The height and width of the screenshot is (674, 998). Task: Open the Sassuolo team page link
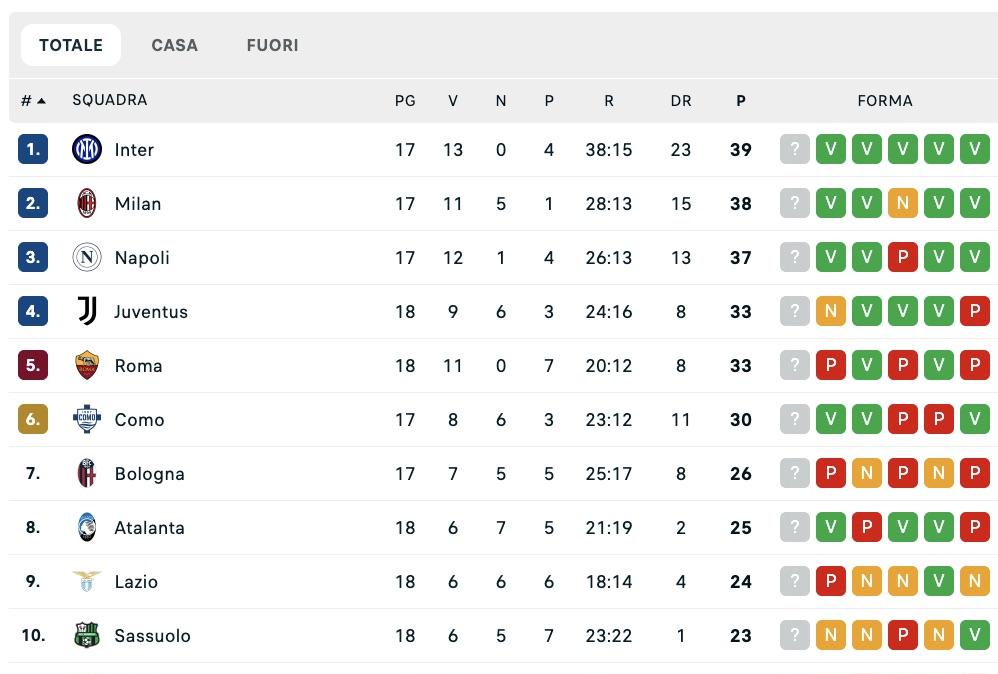(152, 635)
